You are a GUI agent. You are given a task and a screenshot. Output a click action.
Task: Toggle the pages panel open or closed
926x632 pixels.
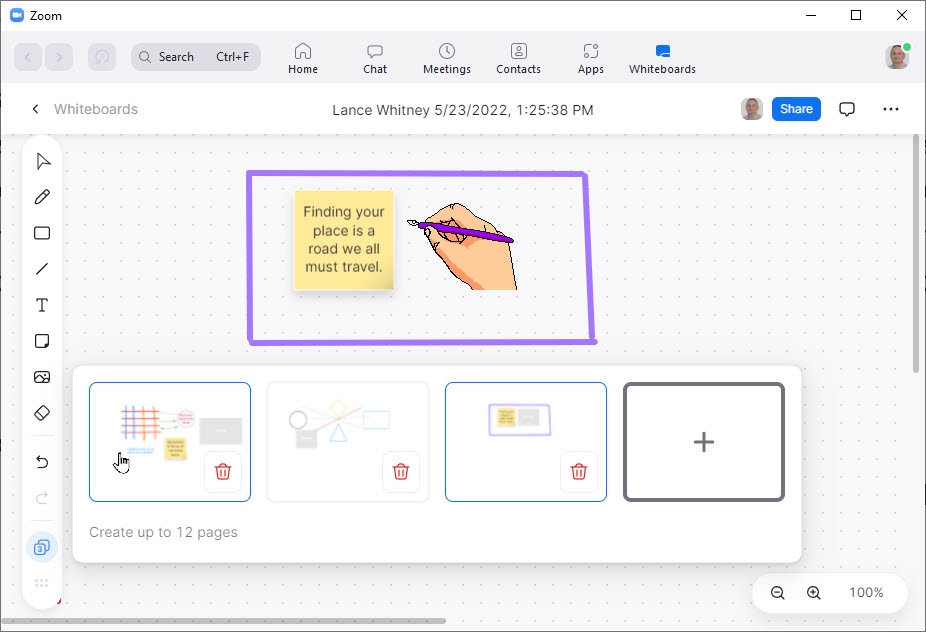coord(42,547)
